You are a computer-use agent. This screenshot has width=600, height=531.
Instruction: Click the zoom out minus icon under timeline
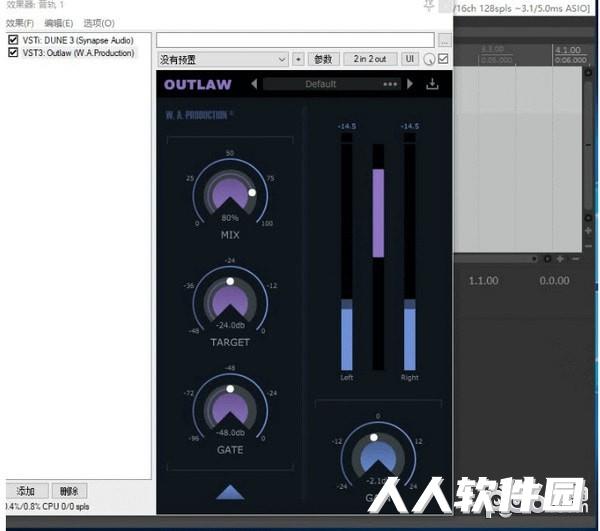coord(575,259)
